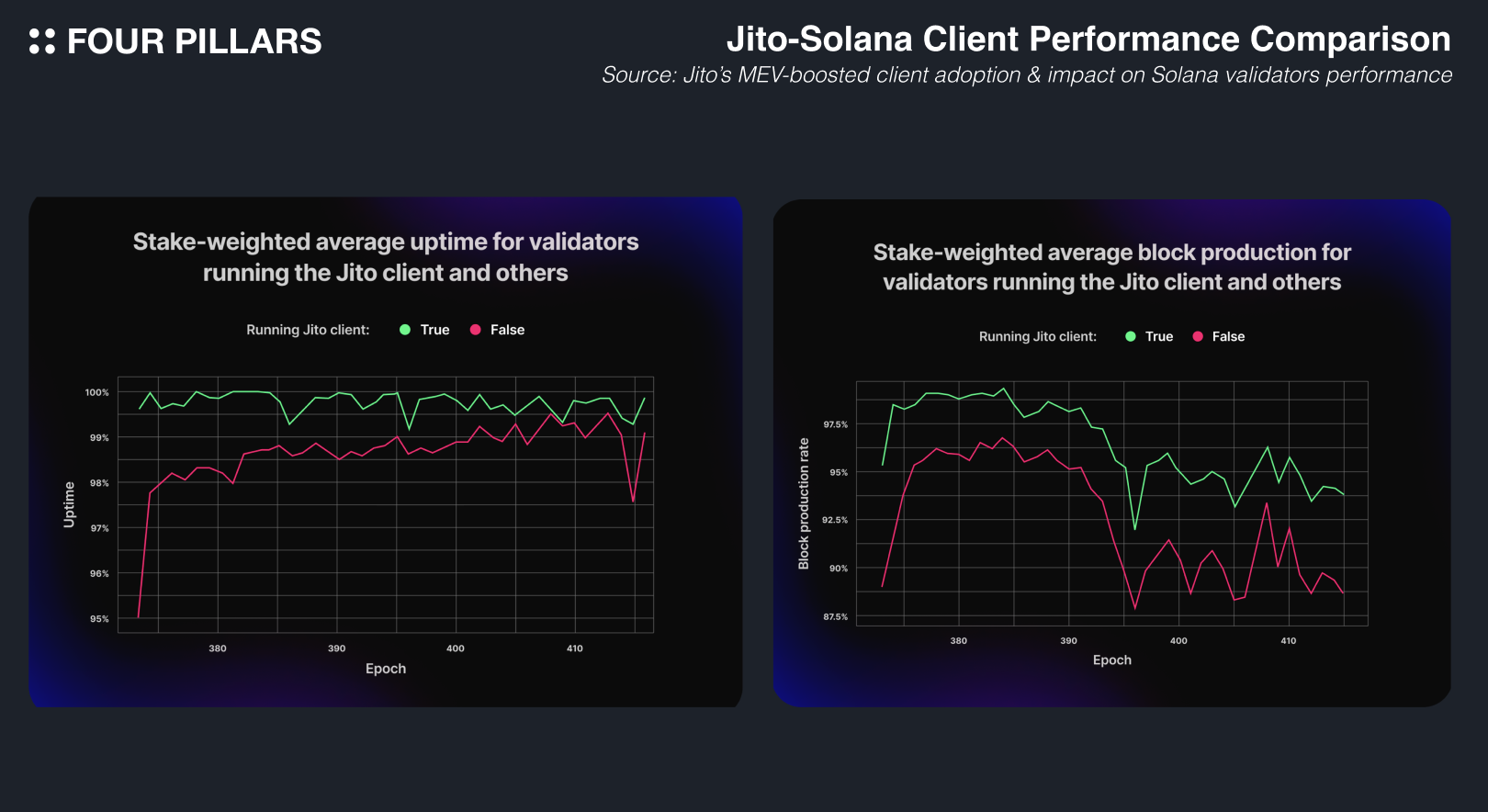Click the Uptime y-axis label
The height and width of the screenshot is (812, 1488).
69,504
